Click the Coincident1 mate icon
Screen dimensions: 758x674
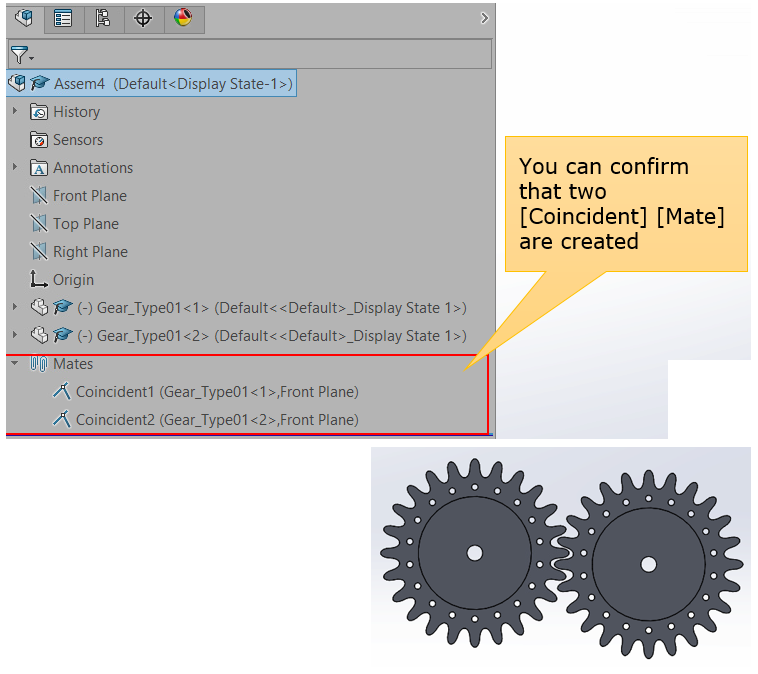coord(61,391)
